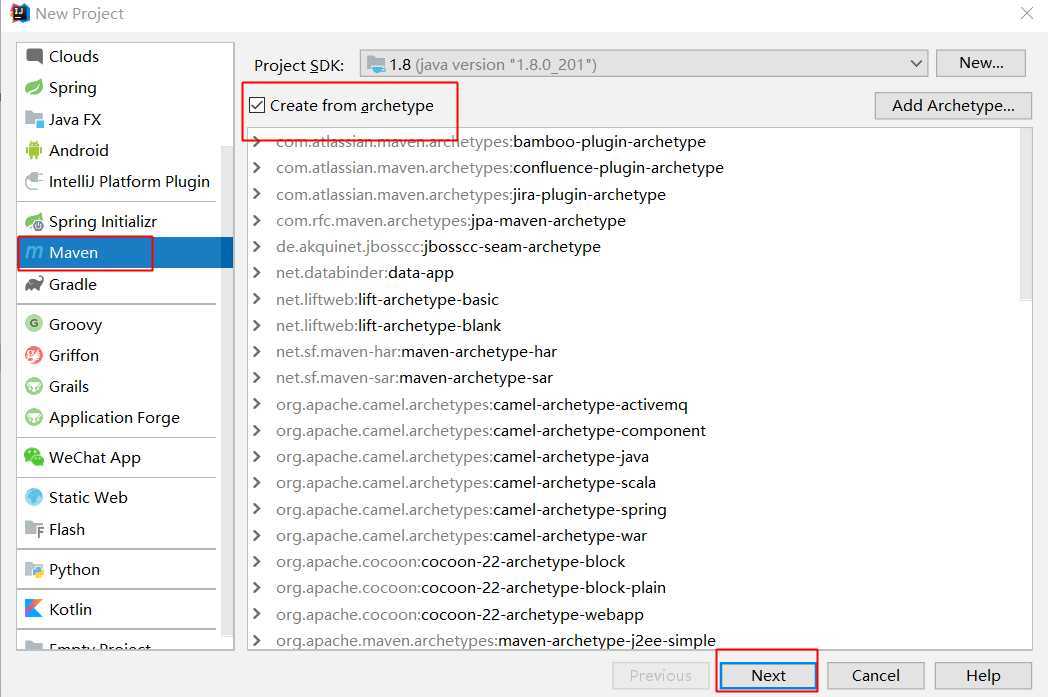The width and height of the screenshot is (1048, 697).
Task: Expand jpa-maven-archetype entry
Action: 257,221
